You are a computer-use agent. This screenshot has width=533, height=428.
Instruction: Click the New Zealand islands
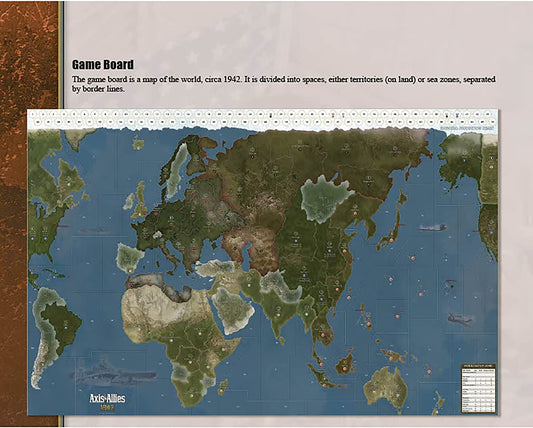[x=438, y=403]
